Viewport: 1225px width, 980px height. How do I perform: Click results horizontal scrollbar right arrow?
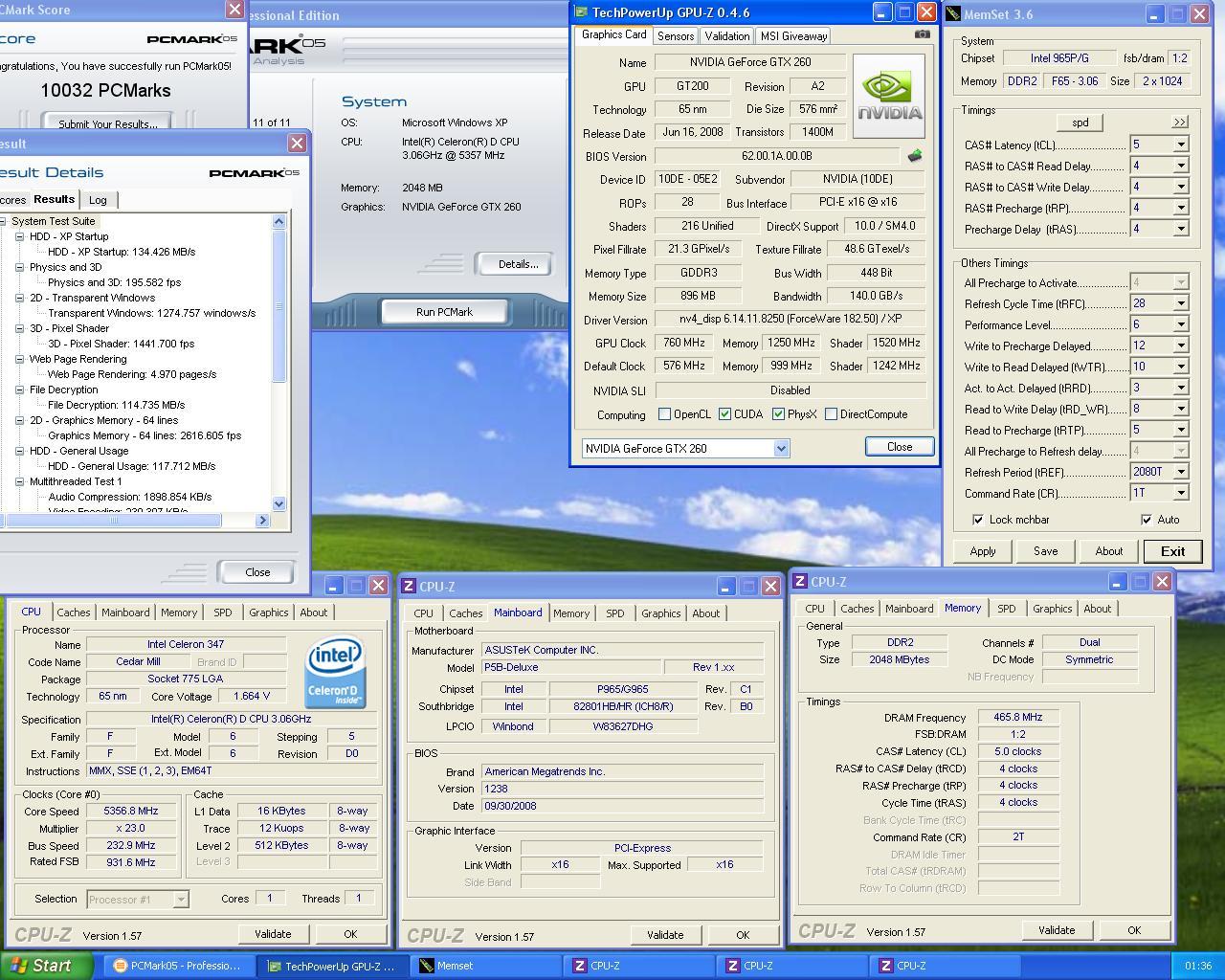262,521
